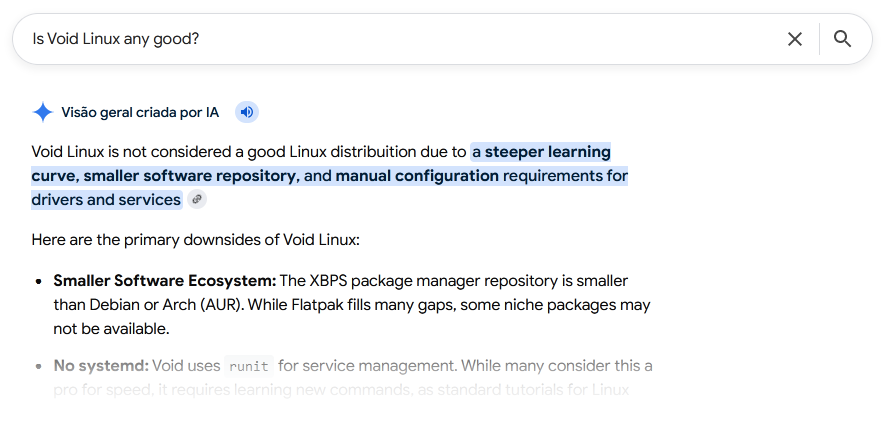Submit search using the magnifying glass icon
889x445 pixels.
tap(843, 39)
